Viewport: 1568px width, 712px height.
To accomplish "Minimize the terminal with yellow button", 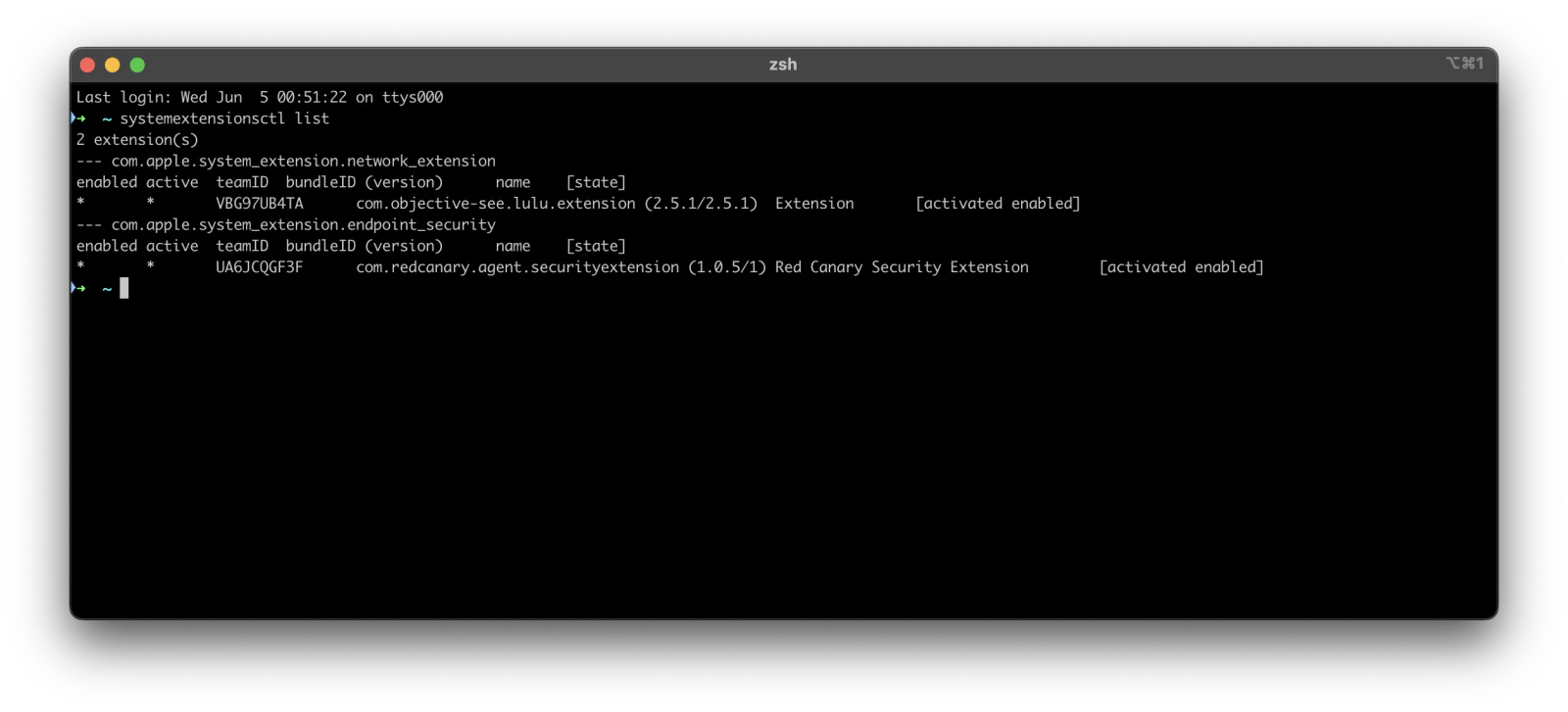I will pos(113,65).
